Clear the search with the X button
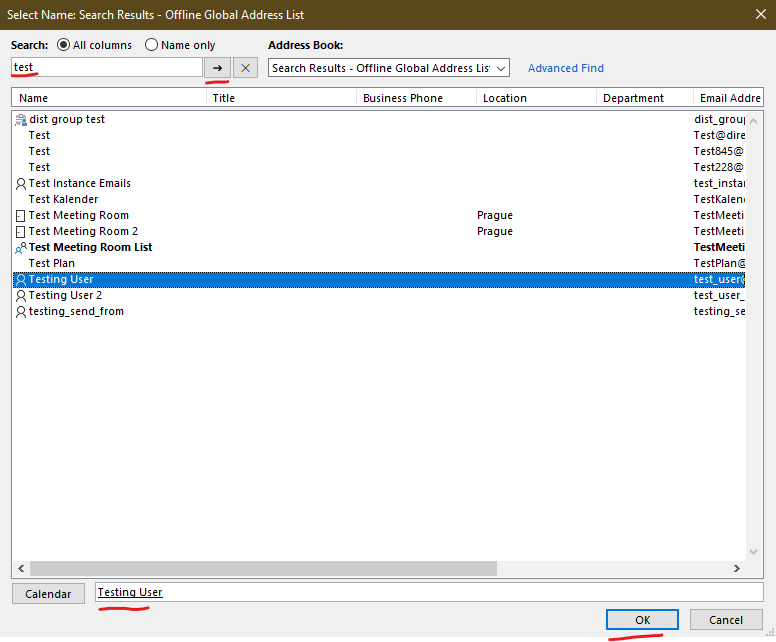The height and width of the screenshot is (642, 776). click(245, 68)
